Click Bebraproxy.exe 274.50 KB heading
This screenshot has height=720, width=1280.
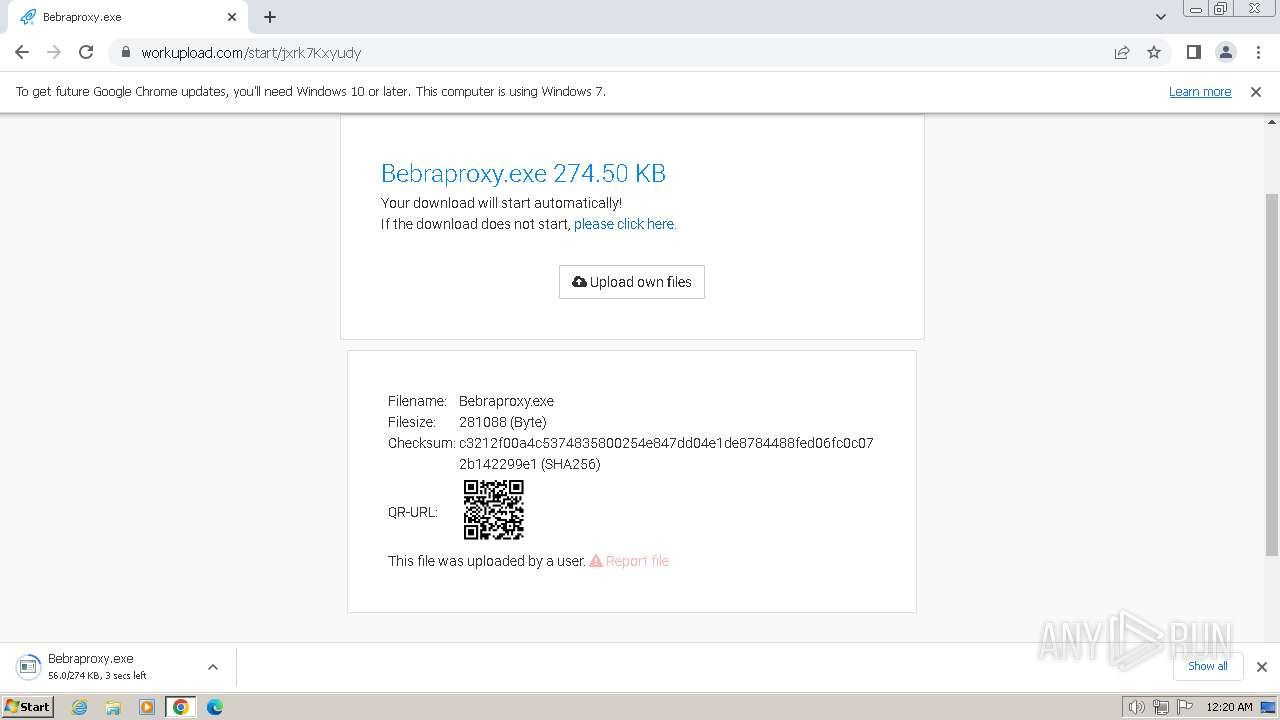pos(523,173)
